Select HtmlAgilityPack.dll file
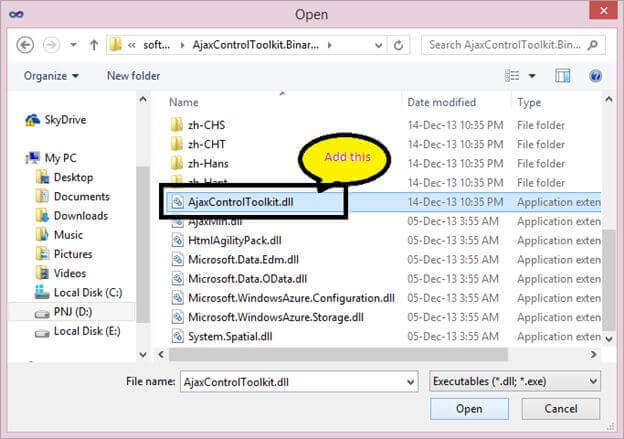This screenshot has width=624, height=439. (x=235, y=240)
